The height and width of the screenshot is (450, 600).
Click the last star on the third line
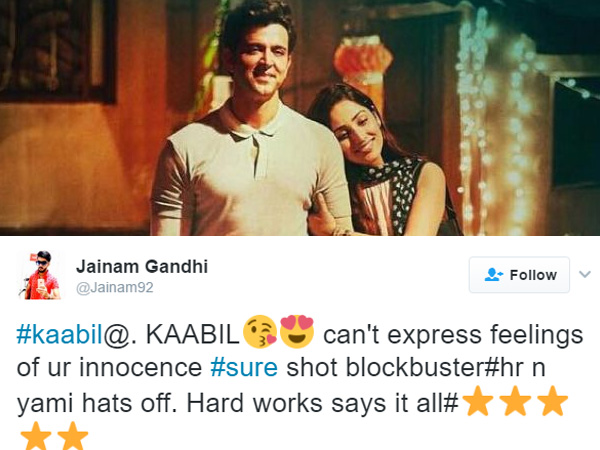tap(552, 401)
